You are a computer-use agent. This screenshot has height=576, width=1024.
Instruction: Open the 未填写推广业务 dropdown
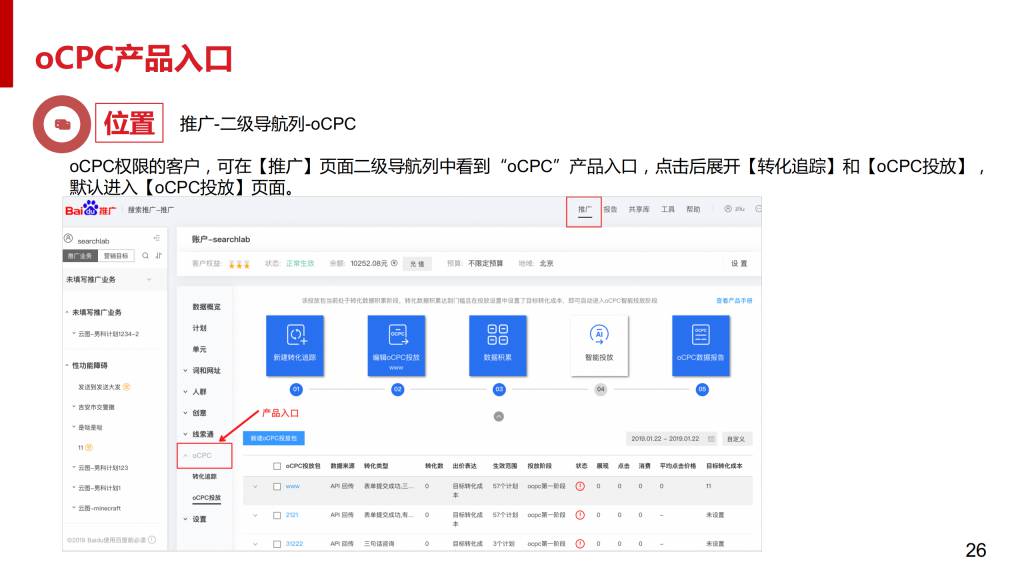(x=110, y=280)
